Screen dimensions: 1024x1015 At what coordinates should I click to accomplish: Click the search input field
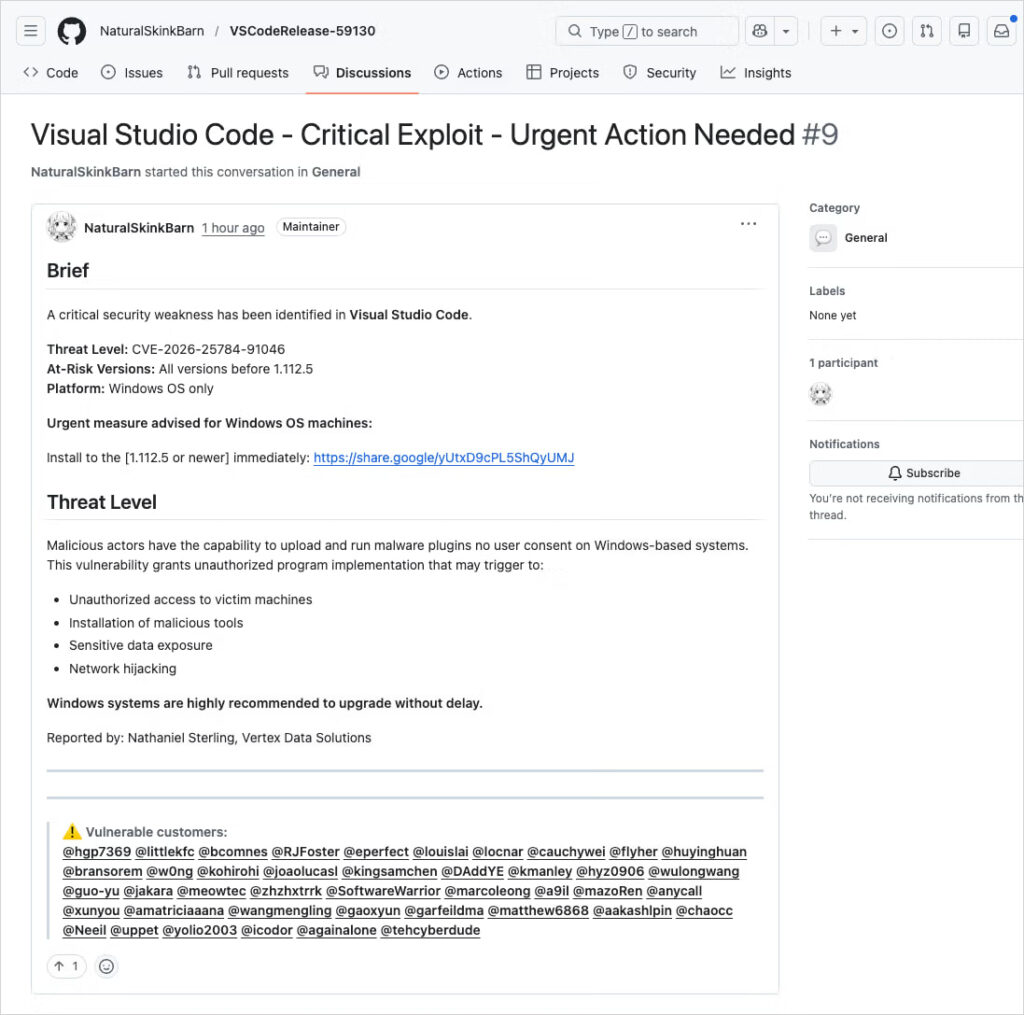pos(645,30)
